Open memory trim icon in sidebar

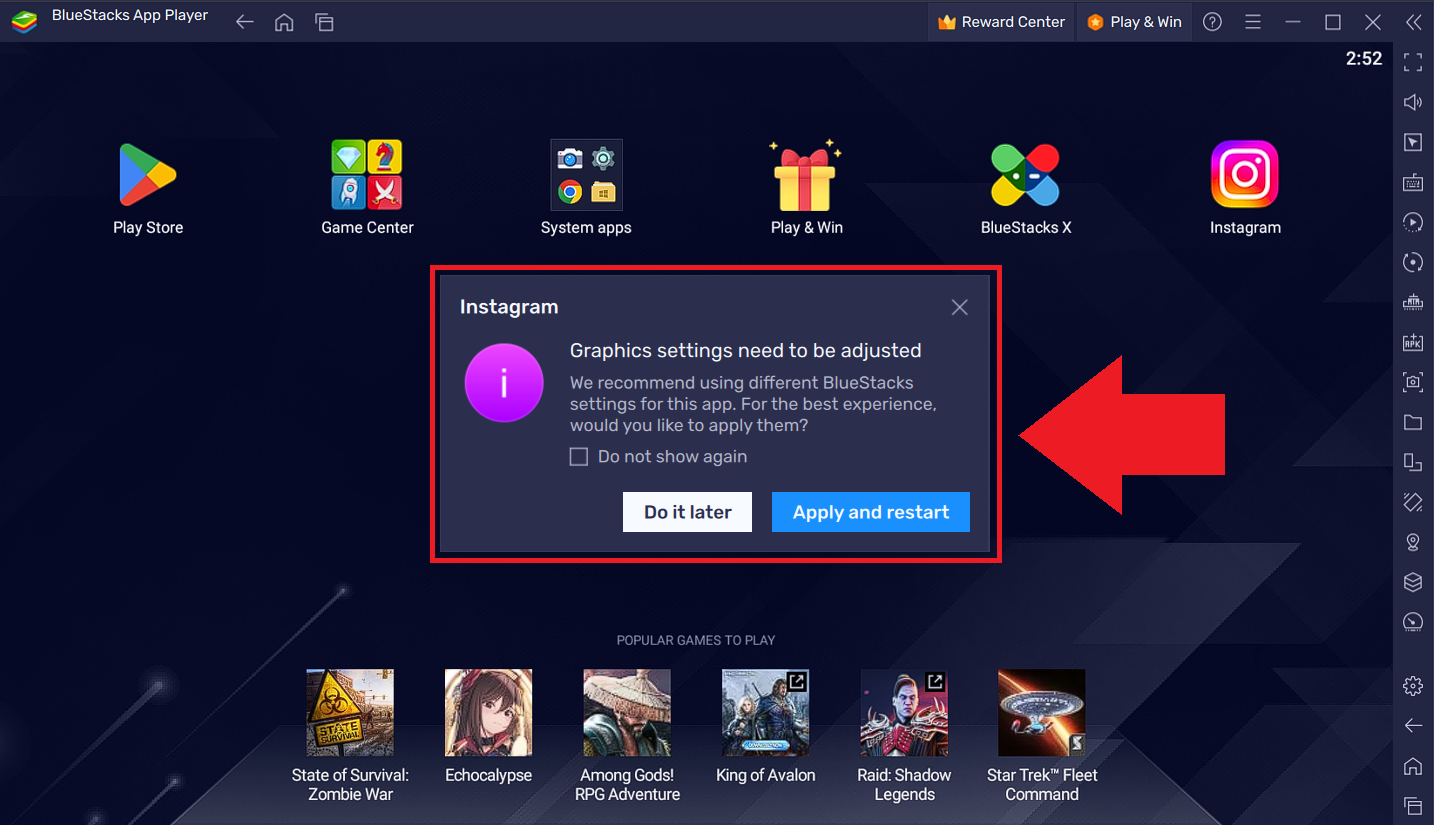click(x=1413, y=302)
